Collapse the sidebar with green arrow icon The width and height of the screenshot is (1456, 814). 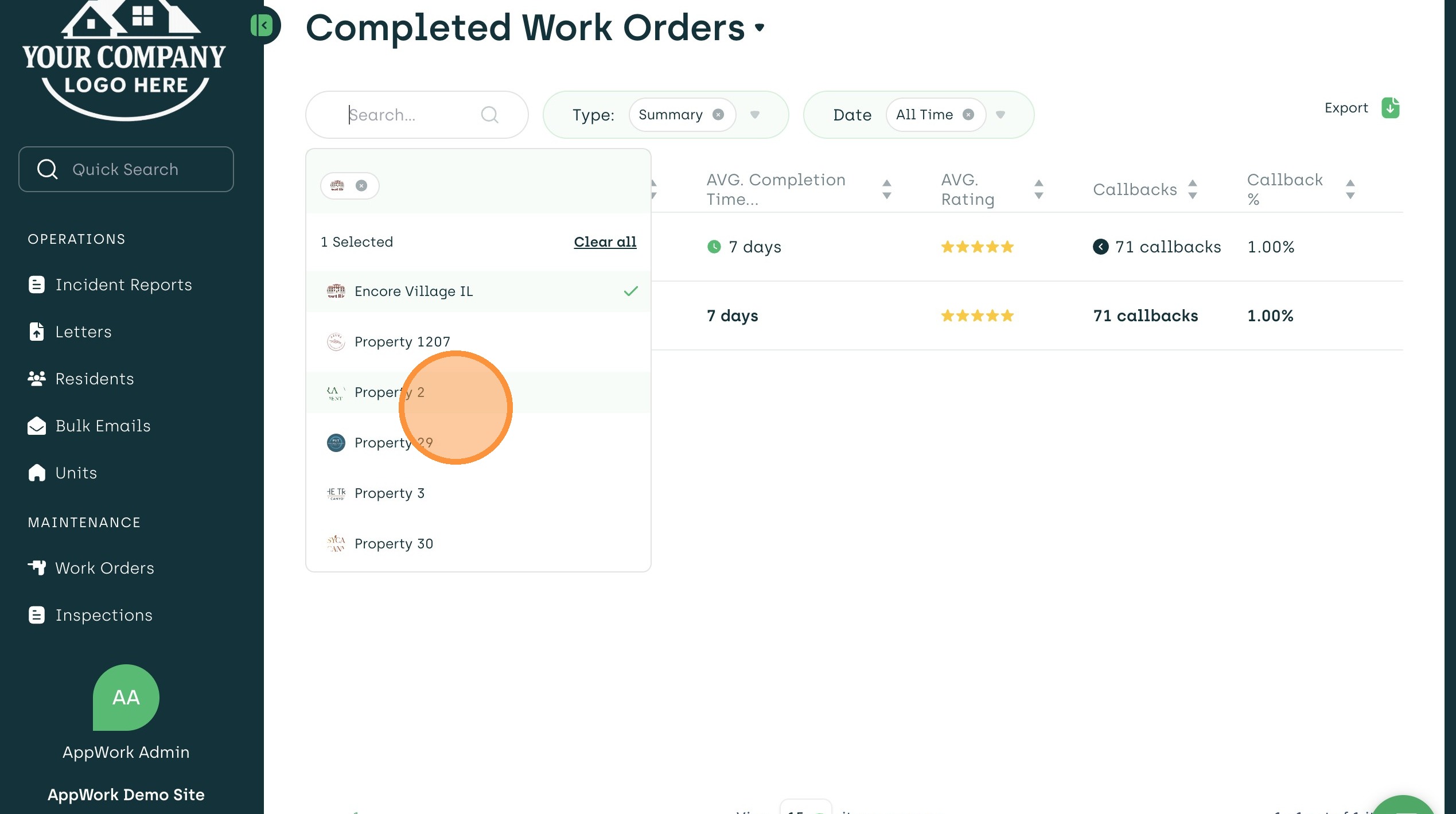point(263,25)
